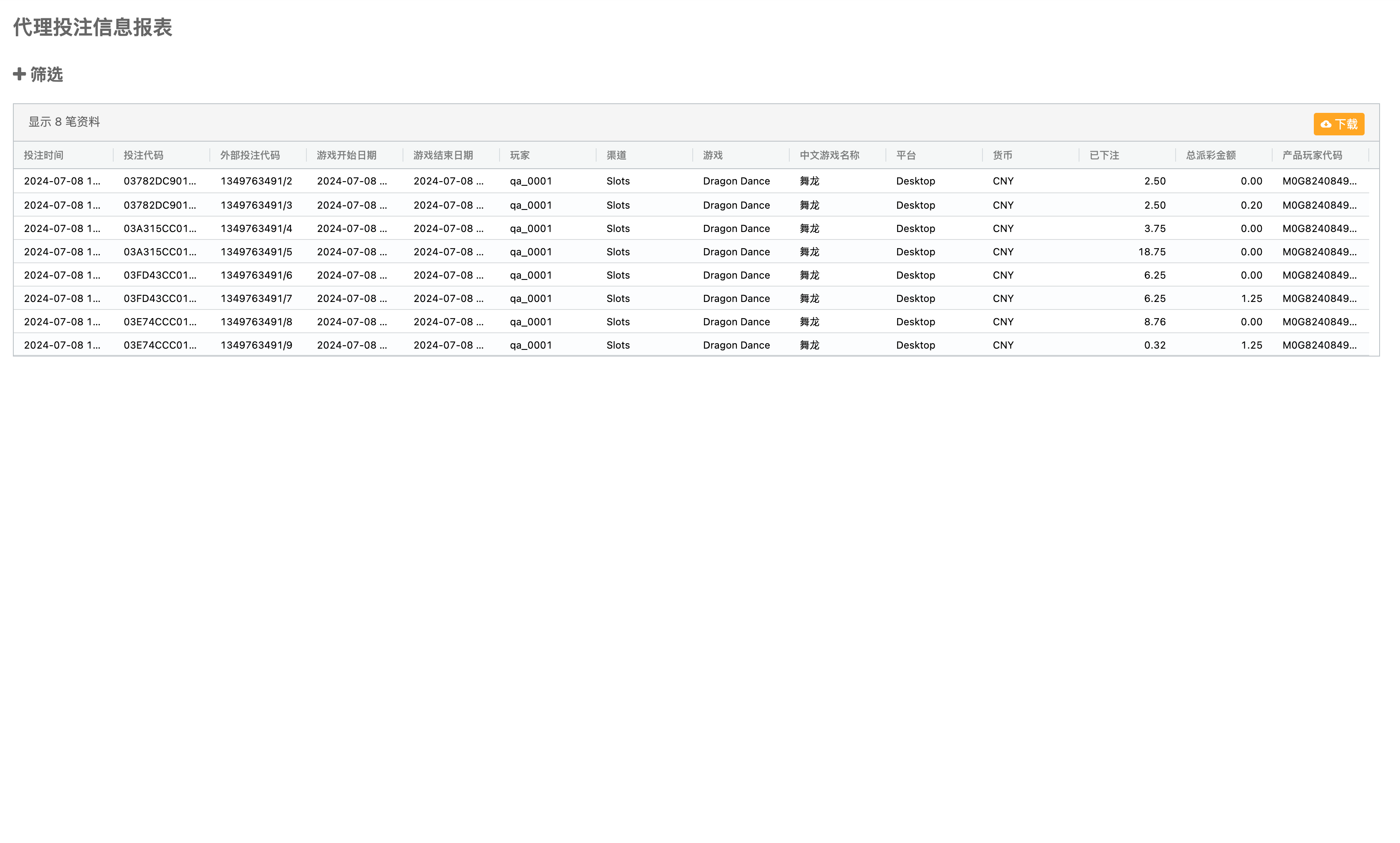Click the plus icon beside 筛选

tap(19, 74)
